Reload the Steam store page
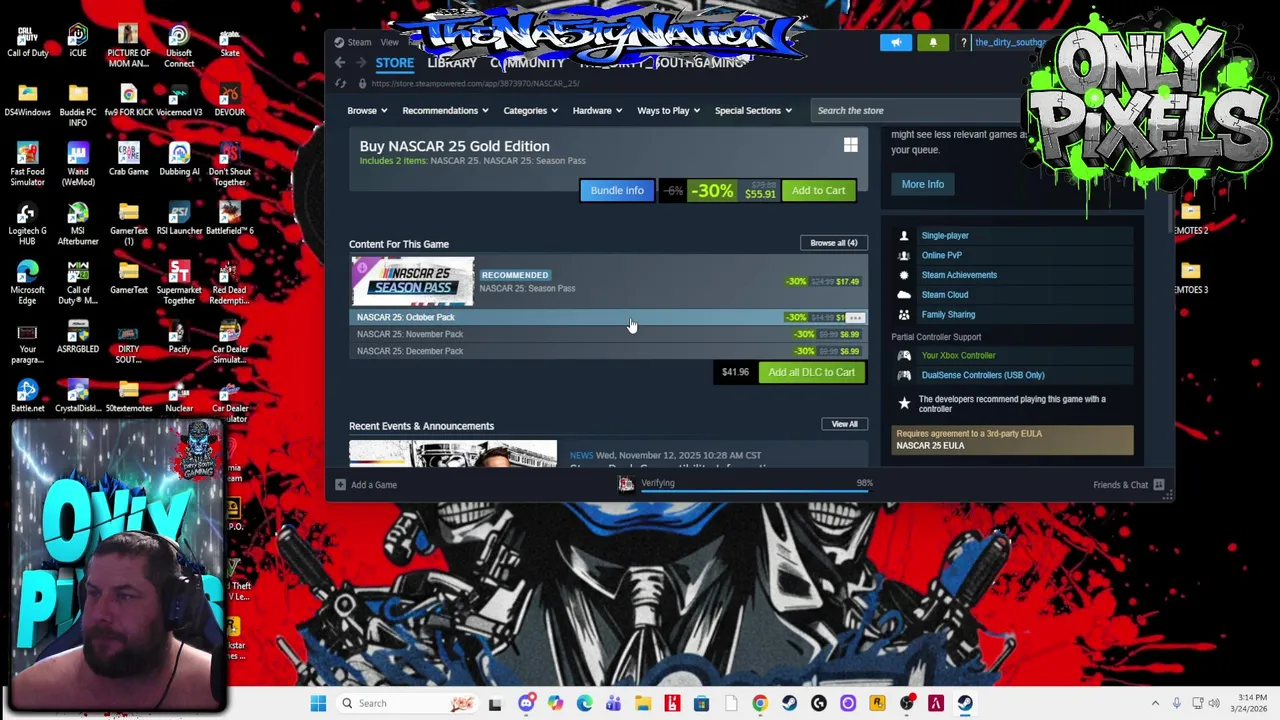This screenshot has height=720, width=1280. (340, 83)
